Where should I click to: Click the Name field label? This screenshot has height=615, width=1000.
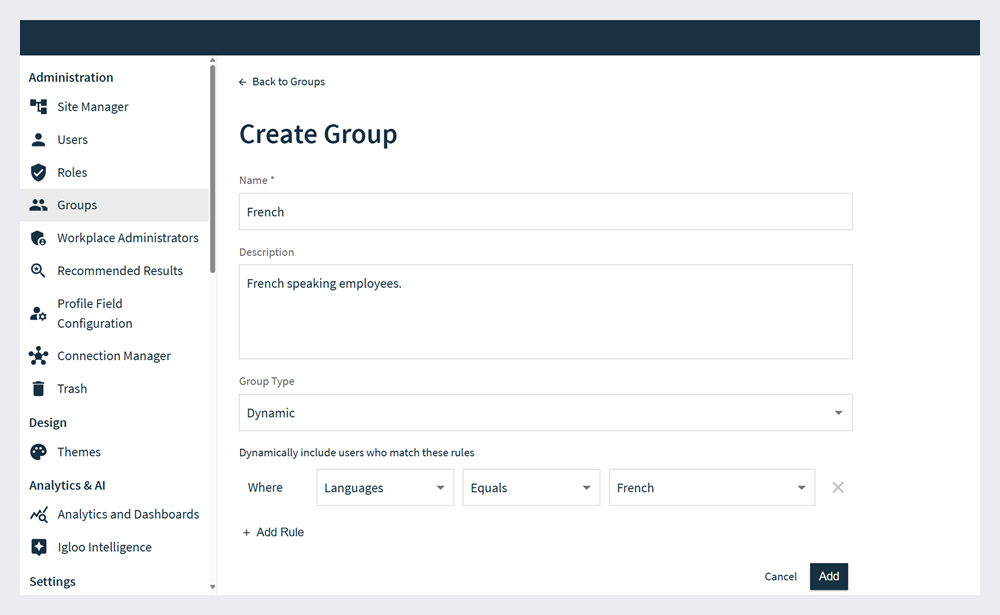(256, 181)
